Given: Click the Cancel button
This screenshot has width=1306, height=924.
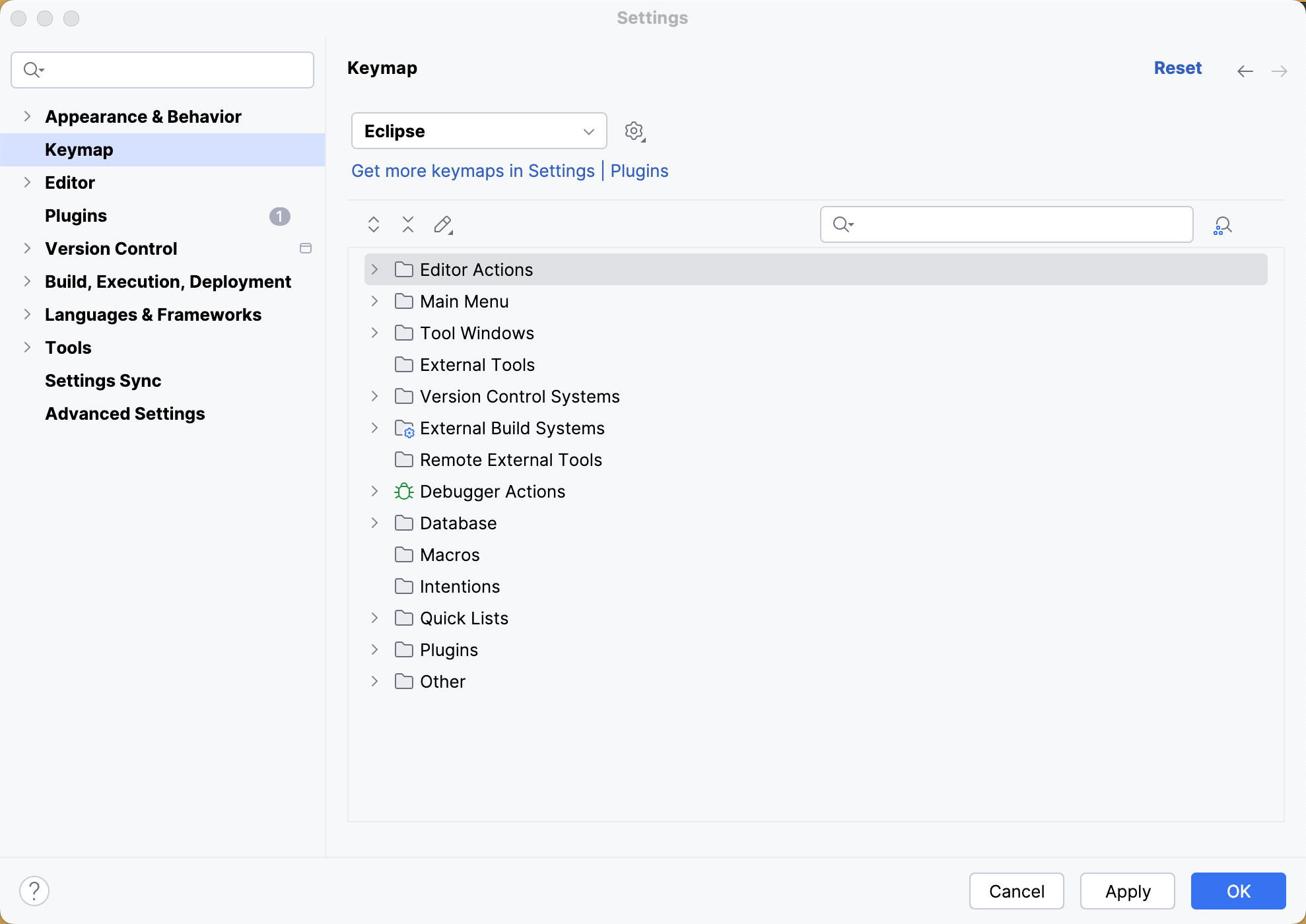Looking at the screenshot, I should [1016, 891].
